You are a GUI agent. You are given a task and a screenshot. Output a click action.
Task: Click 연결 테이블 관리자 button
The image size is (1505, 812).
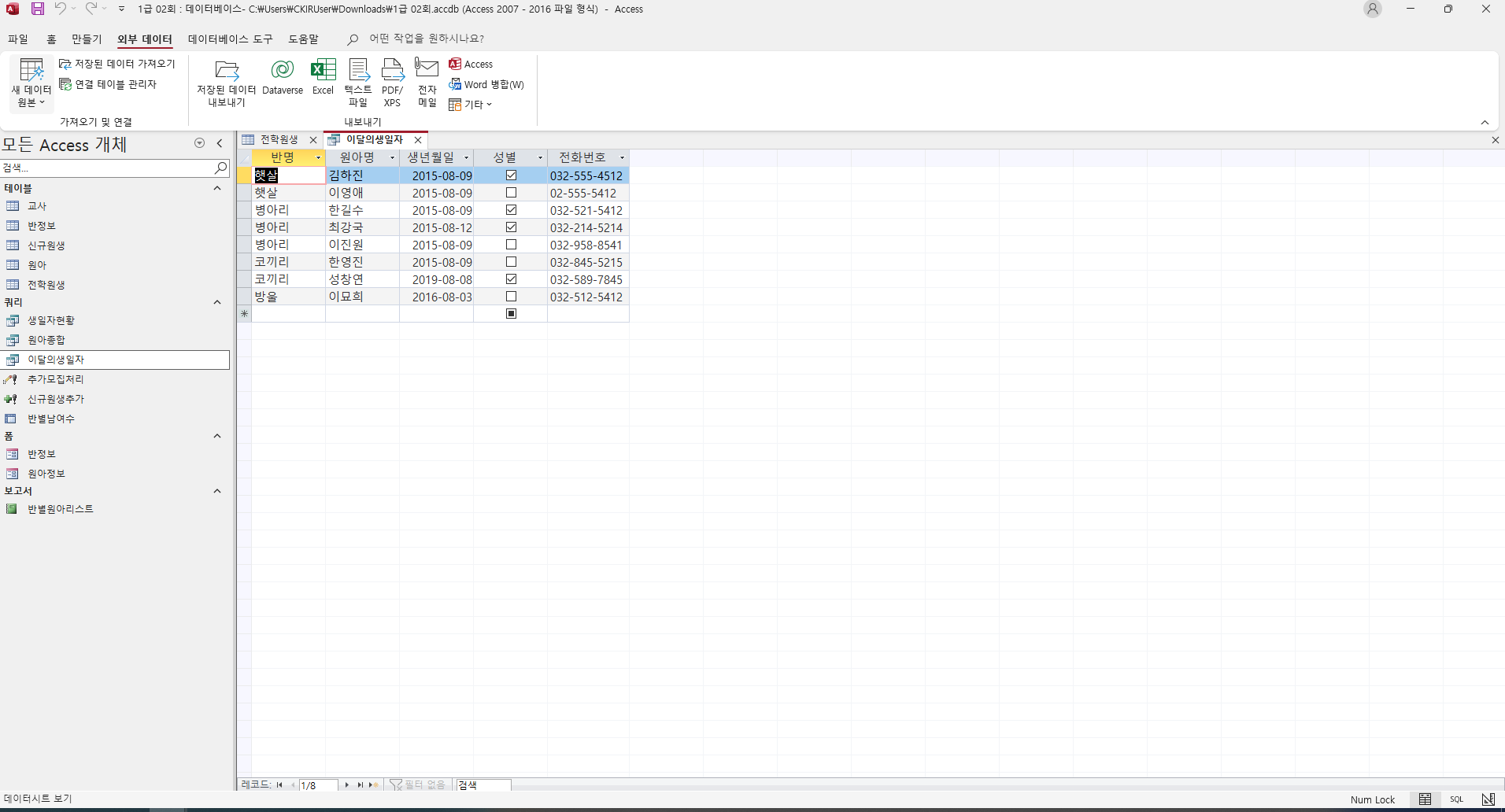point(109,84)
